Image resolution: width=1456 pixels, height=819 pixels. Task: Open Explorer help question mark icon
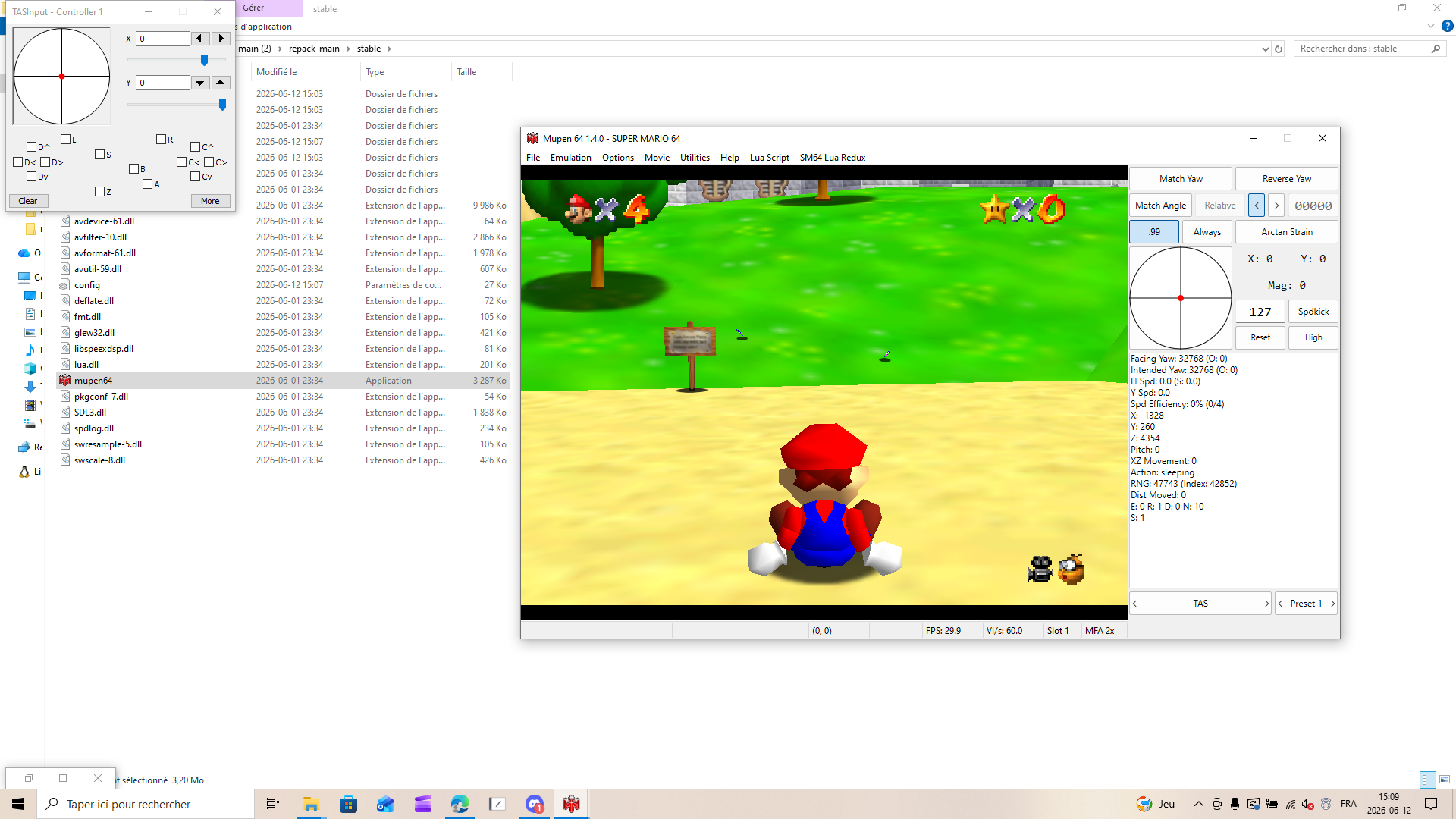(x=1447, y=26)
